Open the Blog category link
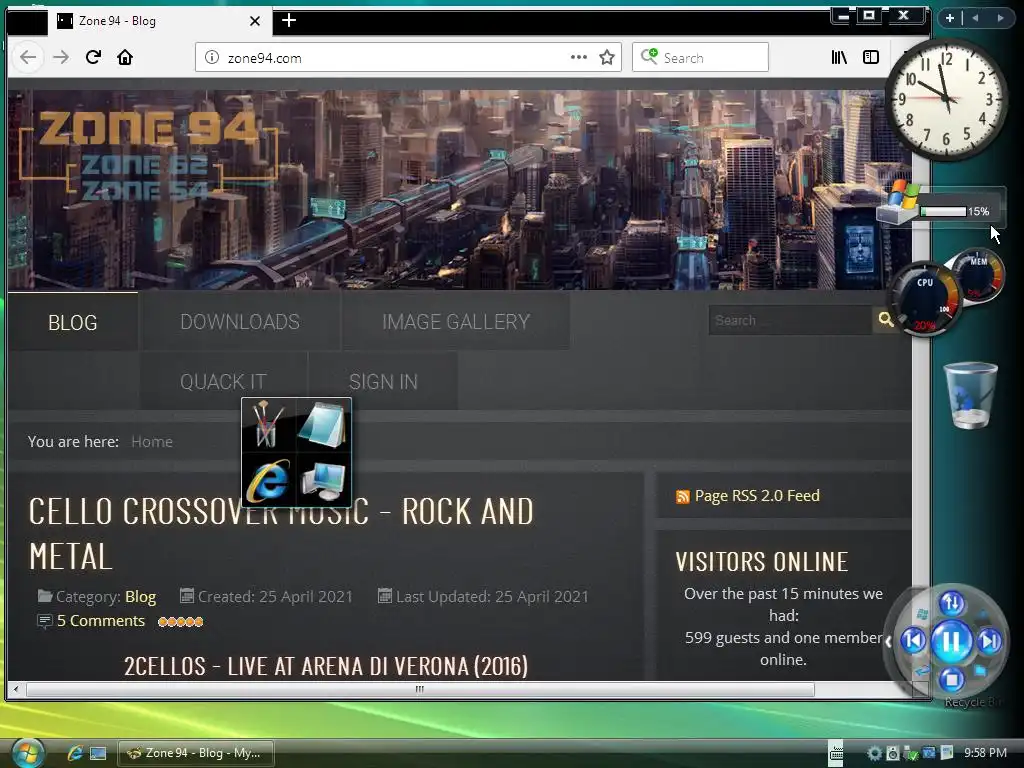 coord(140,596)
